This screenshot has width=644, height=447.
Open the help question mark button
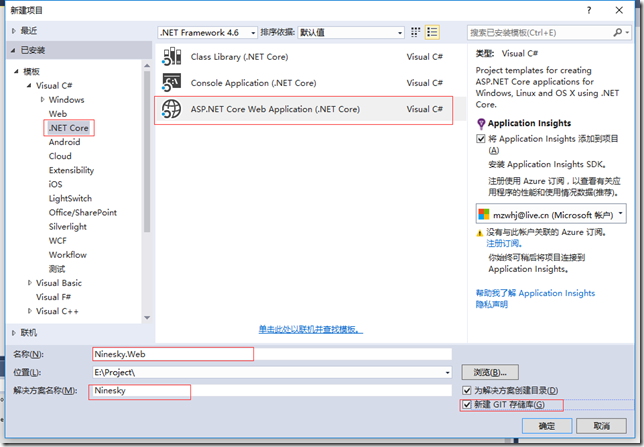pos(589,10)
